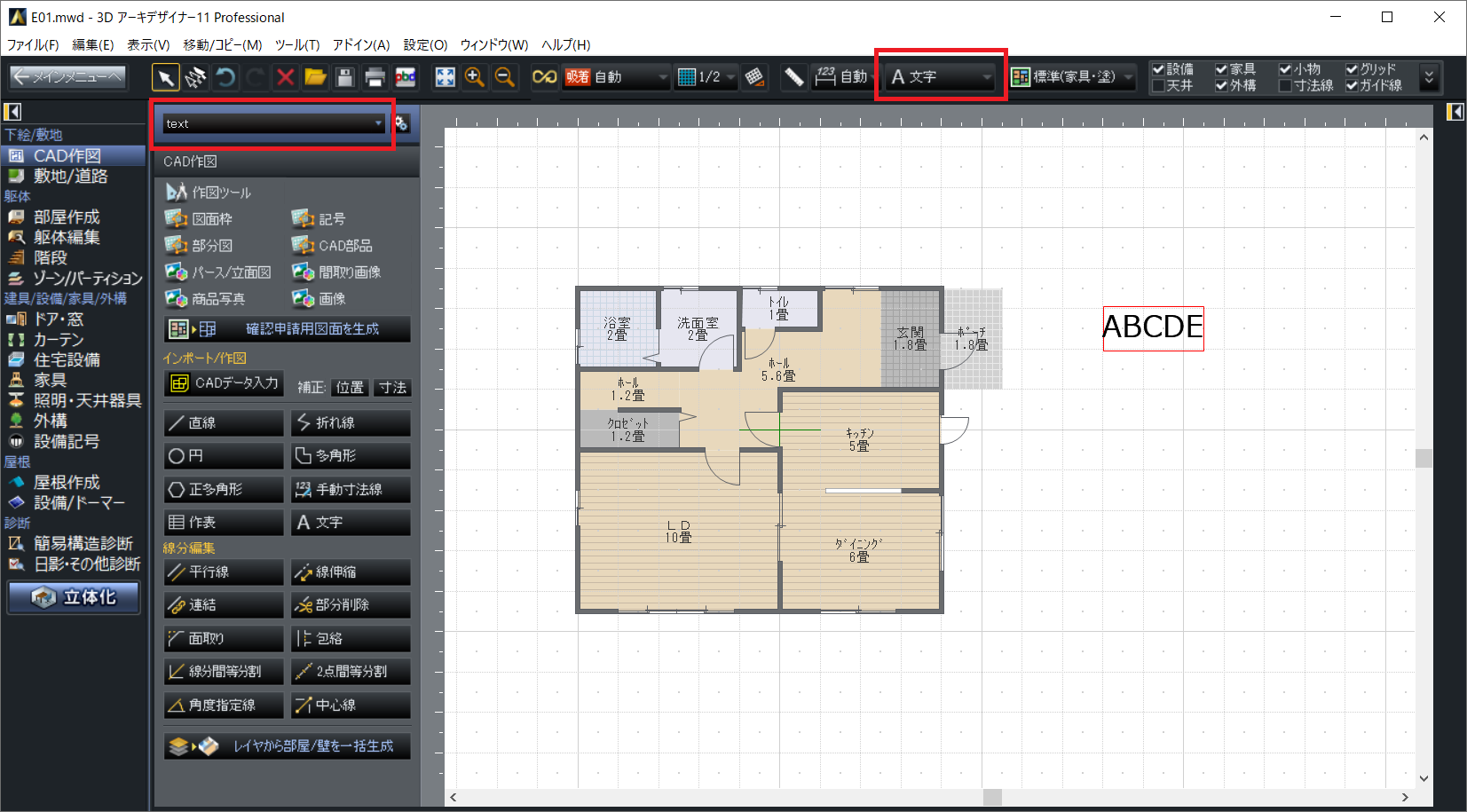Viewport: 1467px width, 812px height.
Task: Click the undo arrow icon
Action: [225, 78]
